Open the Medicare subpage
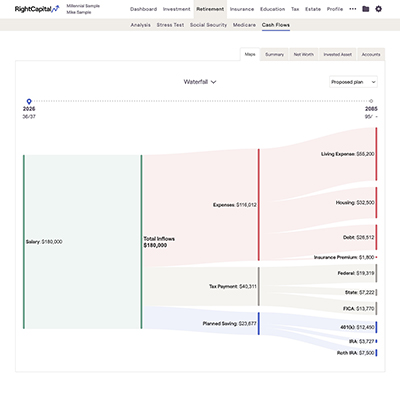The width and height of the screenshot is (400, 400). pos(244,25)
